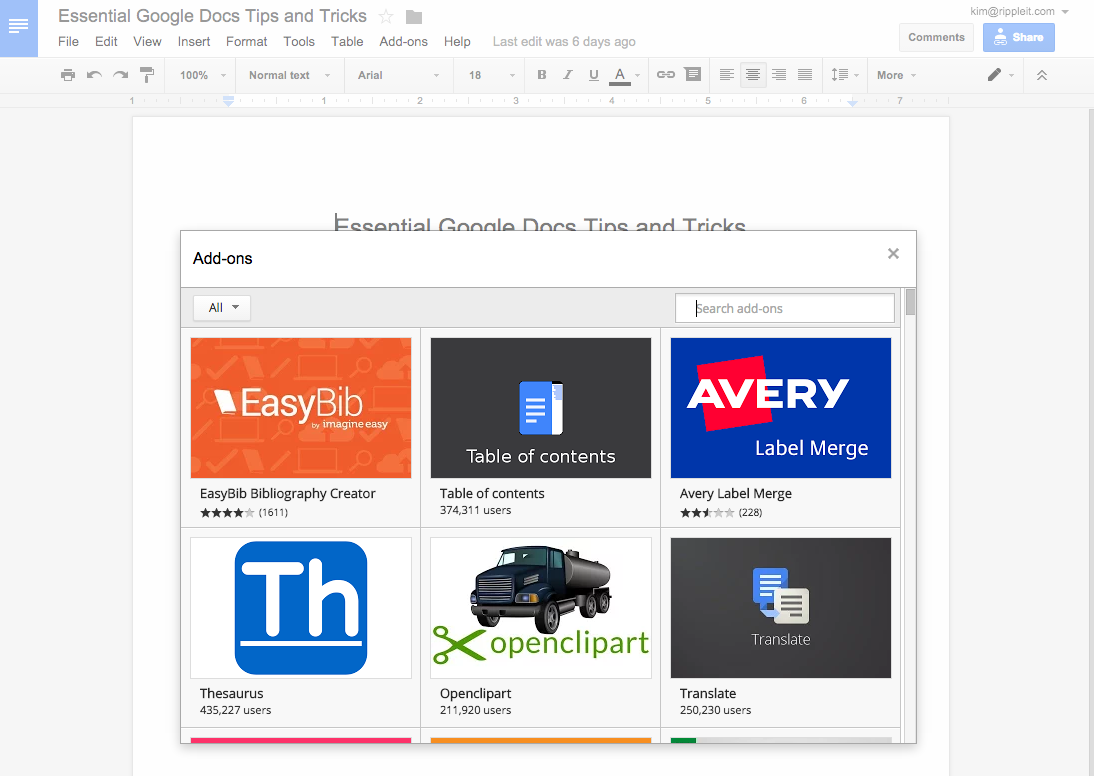Open the Docs home icon
1094x776 pixels.
coord(19,28)
